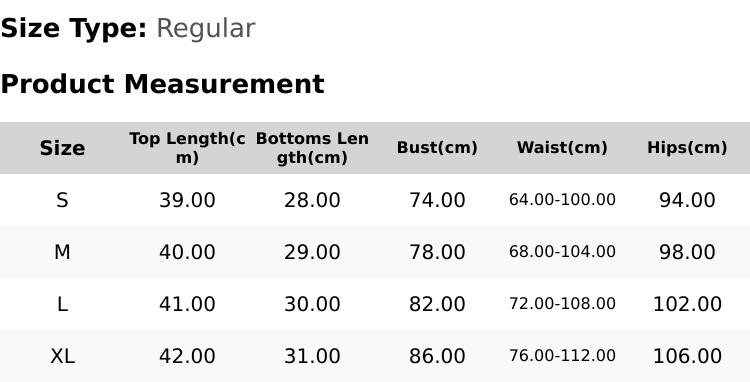750x382 pixels.
Task: Select the 29.00 bottoms length value
Action: tap(312, 252)
